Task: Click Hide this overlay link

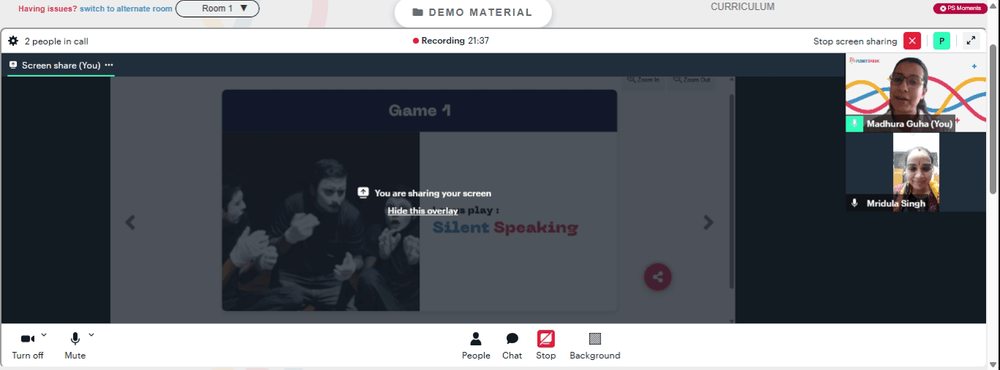Action: click(422, 211)
